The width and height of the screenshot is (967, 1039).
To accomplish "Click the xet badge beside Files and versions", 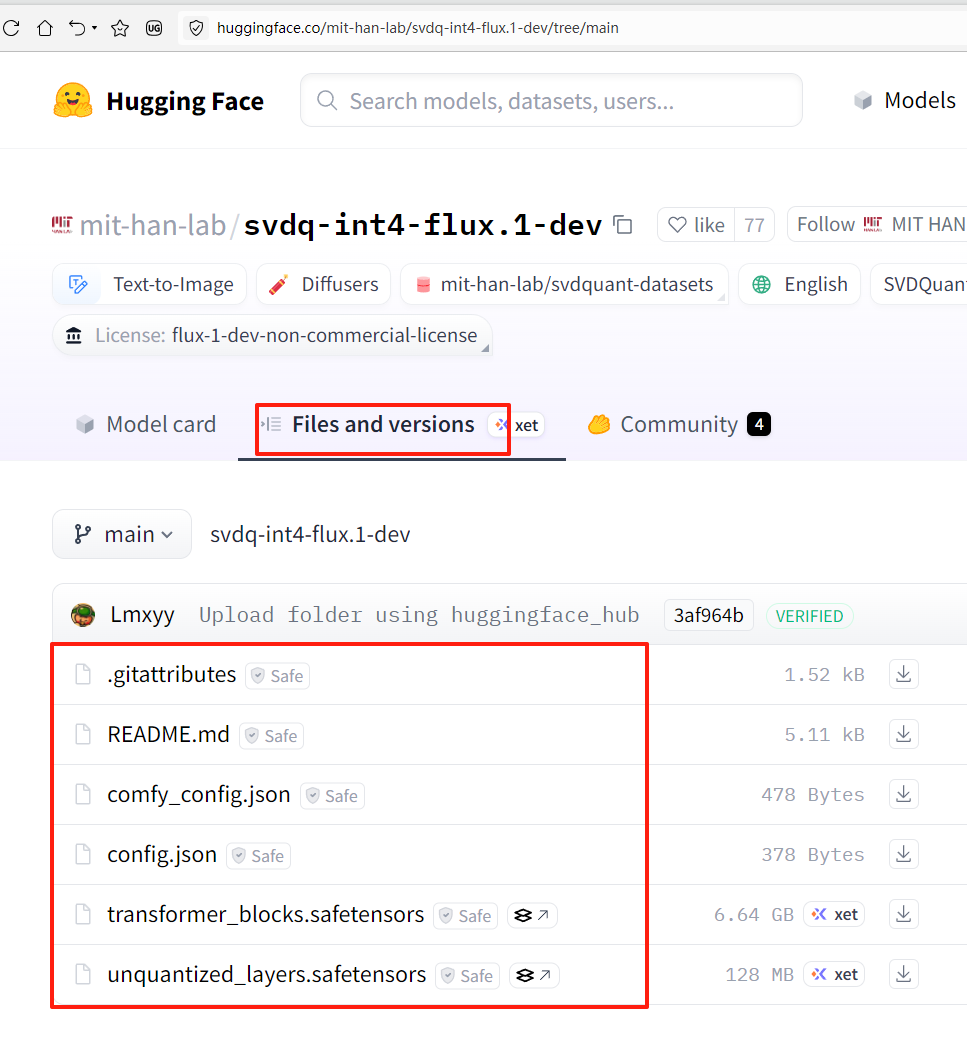I will click(517, 425).
